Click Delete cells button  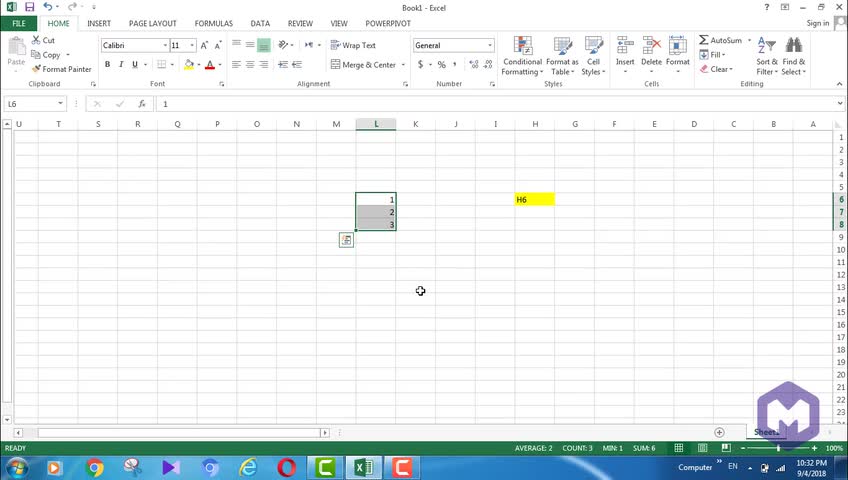651,56
